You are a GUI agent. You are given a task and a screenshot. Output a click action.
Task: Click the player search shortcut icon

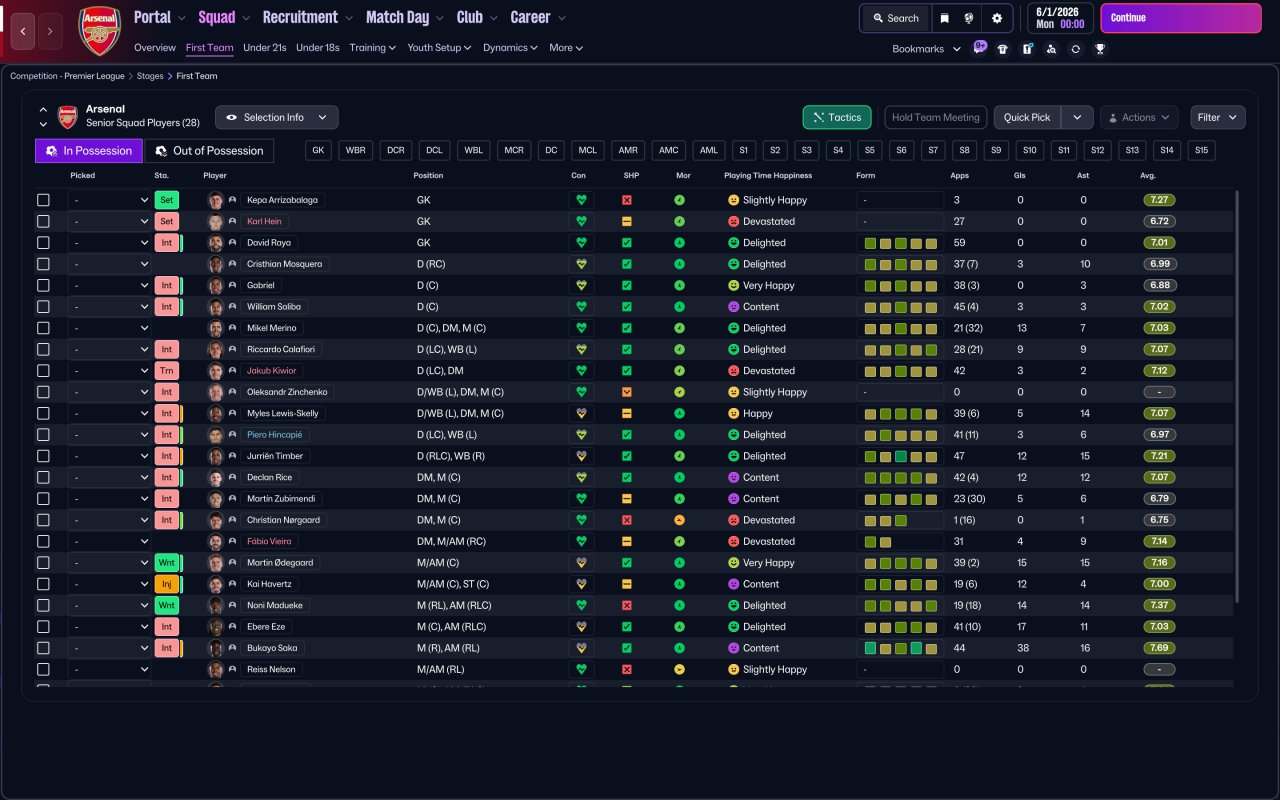[1051, 48]
